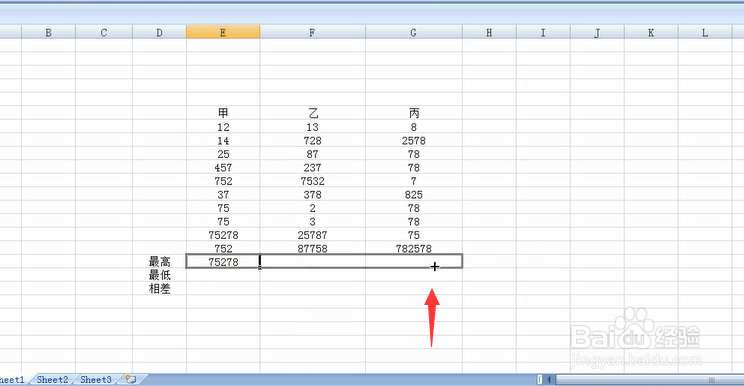Select cell containing 37
The width and height of the screenshot is (744, 386).
(223, 194)
